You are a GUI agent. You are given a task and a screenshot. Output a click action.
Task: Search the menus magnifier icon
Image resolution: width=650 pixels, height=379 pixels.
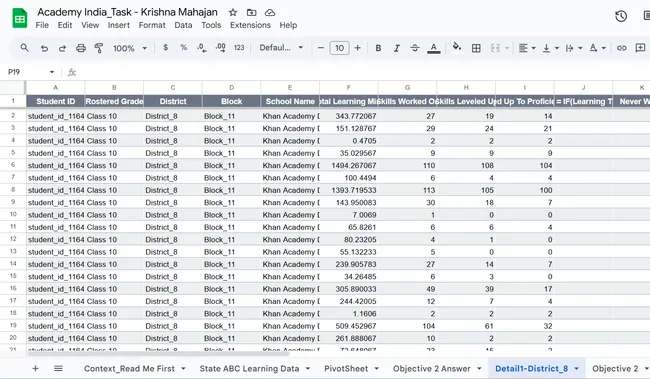tap(24, 48)
